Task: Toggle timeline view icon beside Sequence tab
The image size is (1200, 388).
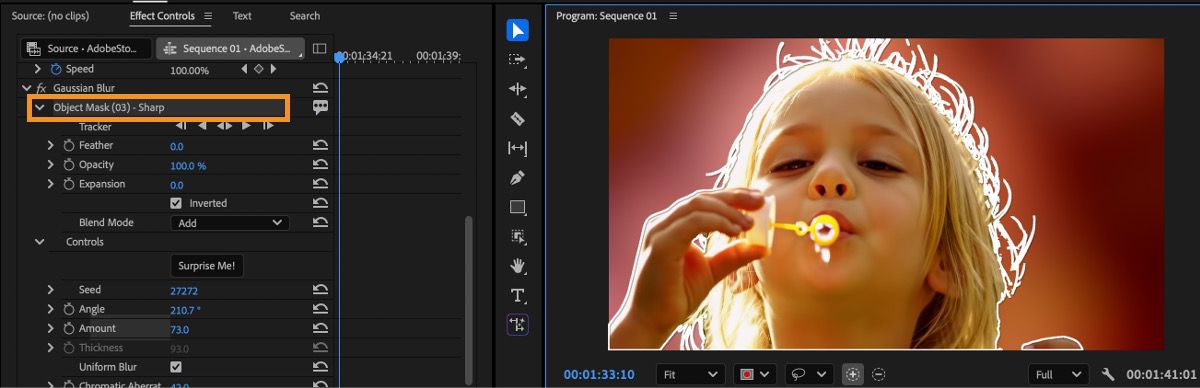Action: [319, 48]
